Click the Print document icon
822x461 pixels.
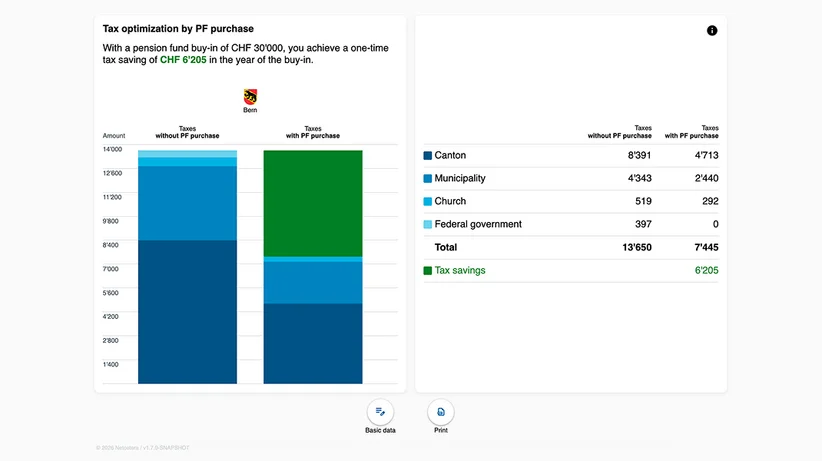[x=440, y=412]
